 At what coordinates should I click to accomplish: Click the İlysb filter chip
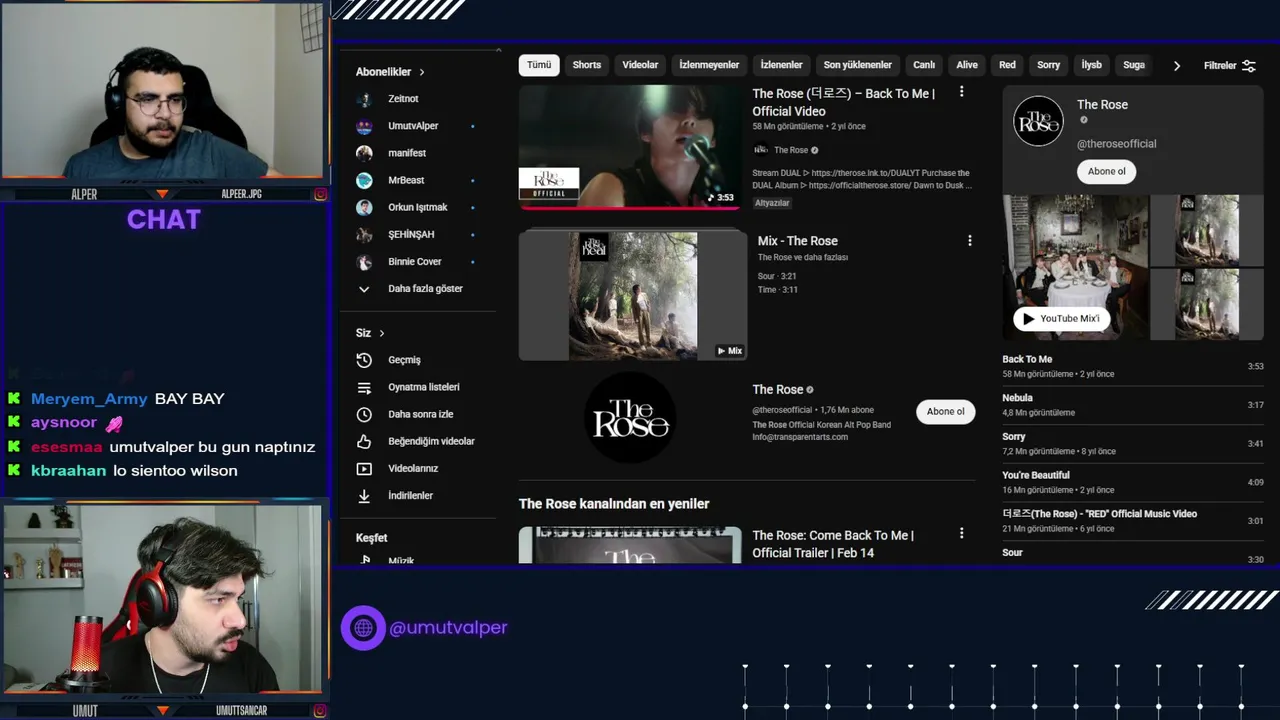(x=1091, y=65)
